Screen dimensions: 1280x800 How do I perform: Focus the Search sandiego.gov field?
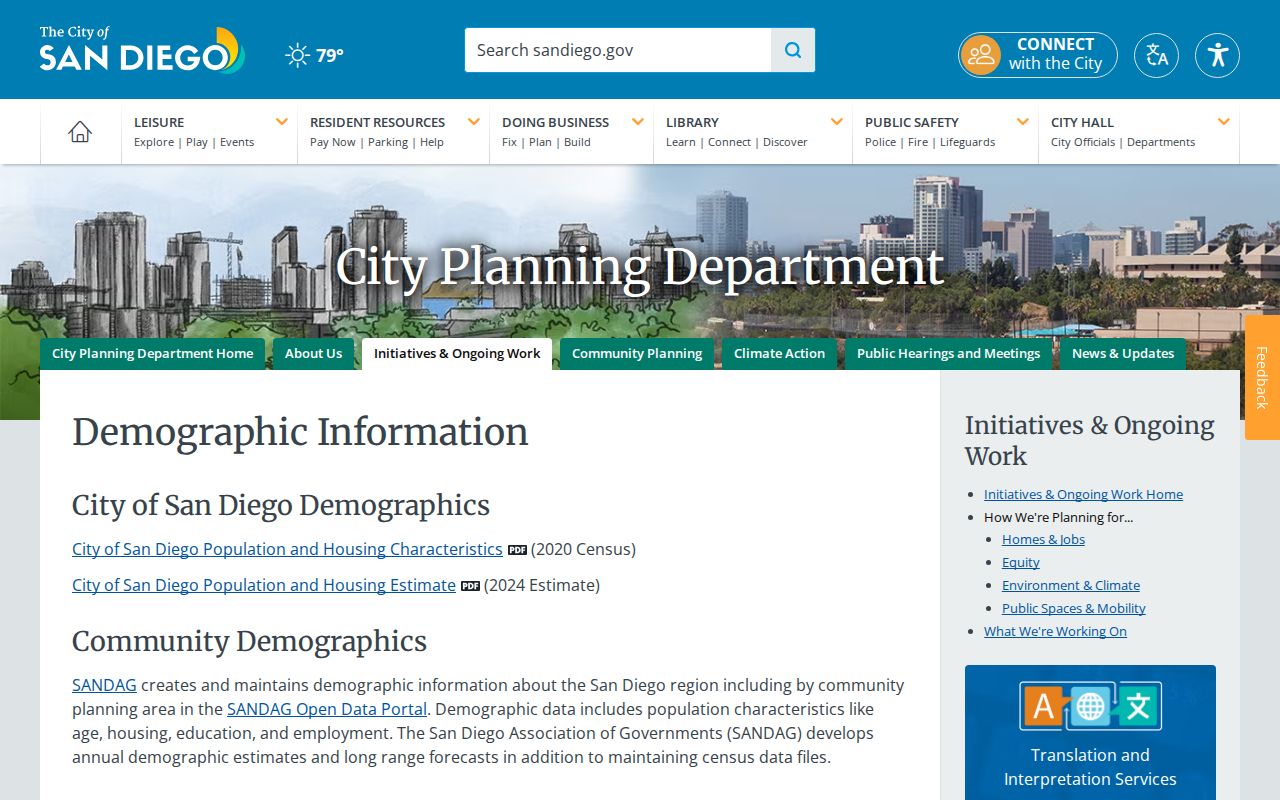click(618, 50)
